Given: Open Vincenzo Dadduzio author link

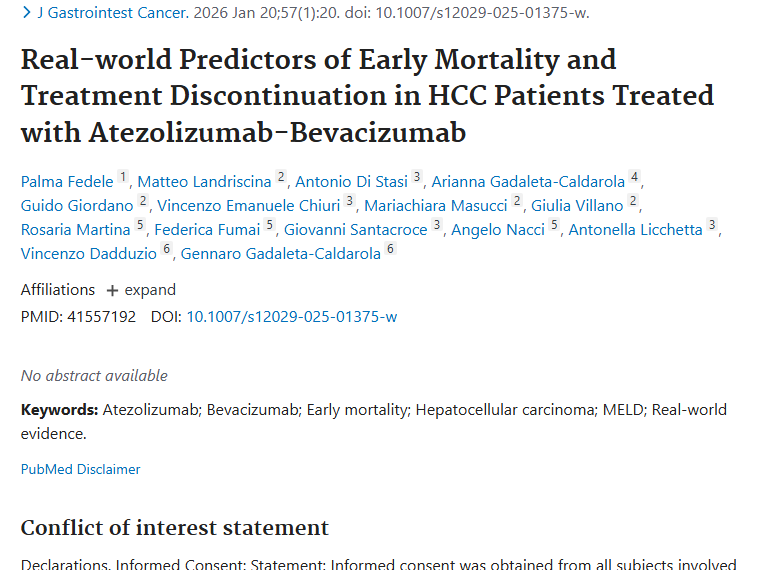Looking at the screenshot, I should (x=89, y=253).
